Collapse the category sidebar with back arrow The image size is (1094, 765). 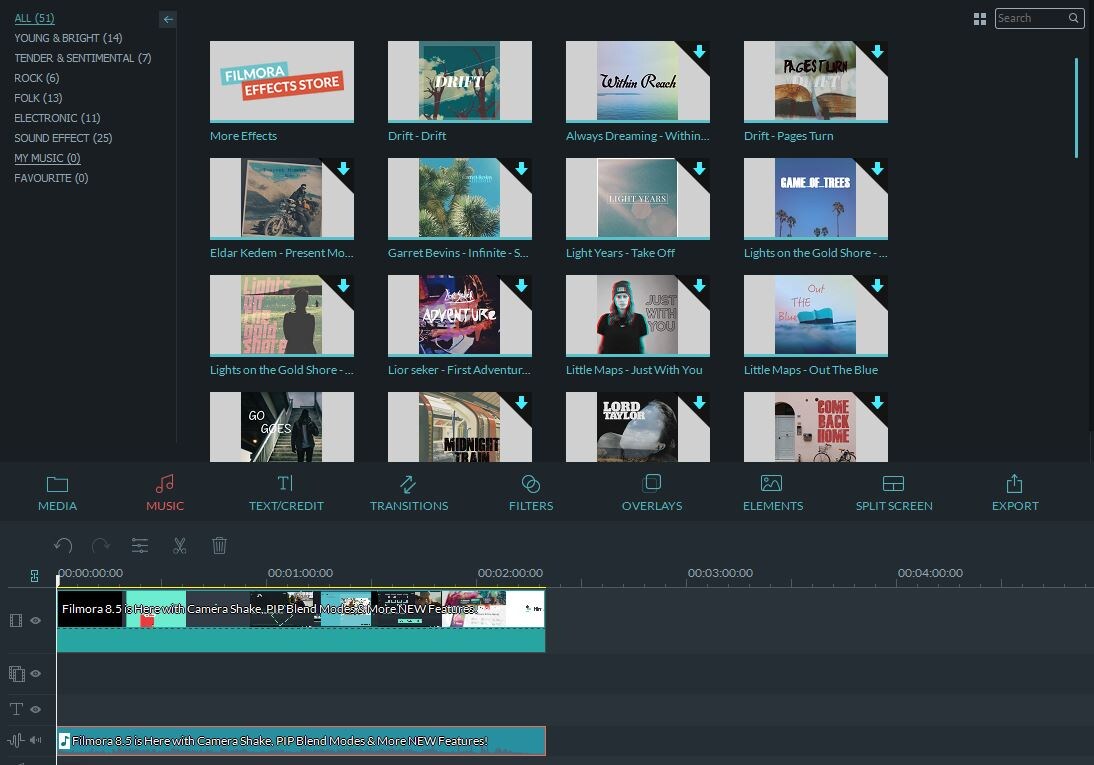point(167,20)
